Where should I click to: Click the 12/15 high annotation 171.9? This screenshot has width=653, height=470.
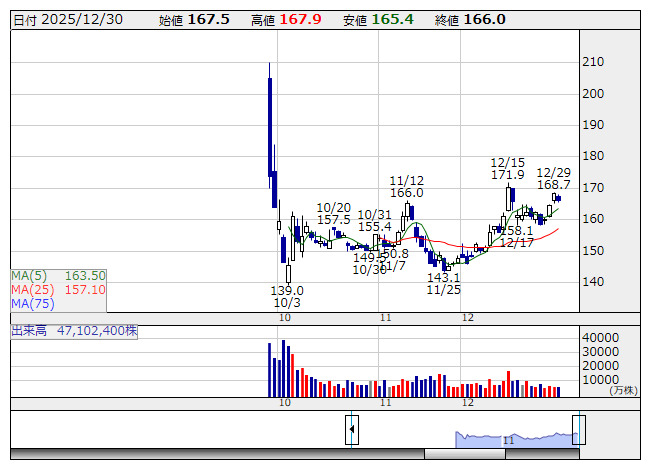coord(508,169)
